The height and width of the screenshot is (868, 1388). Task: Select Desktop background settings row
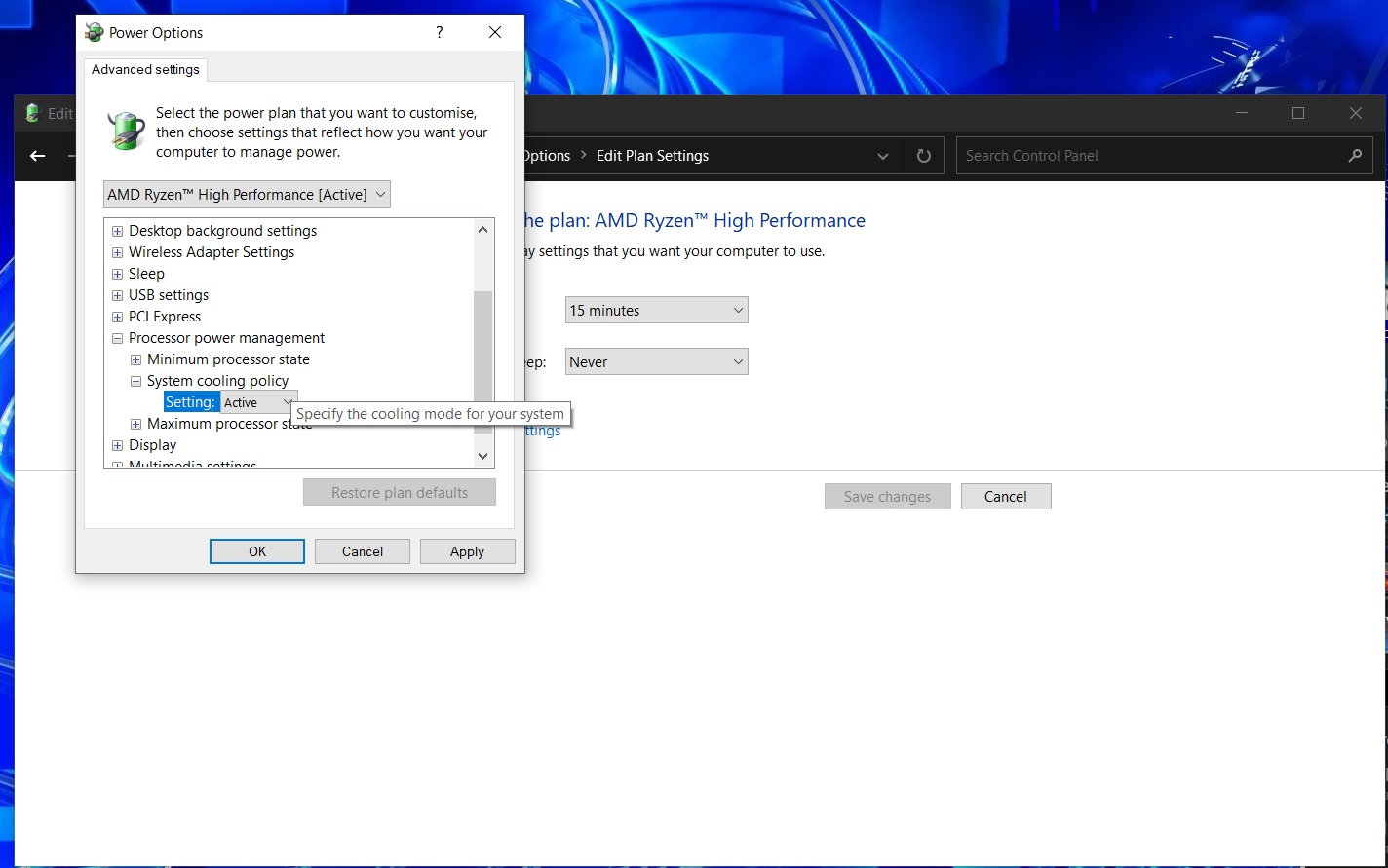223,231
